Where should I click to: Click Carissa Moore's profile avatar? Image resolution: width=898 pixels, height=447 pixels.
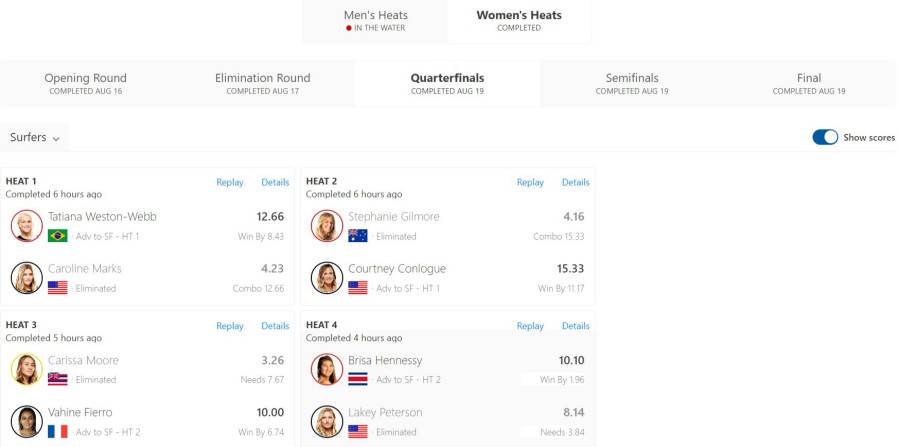click(x=27, y=369)
